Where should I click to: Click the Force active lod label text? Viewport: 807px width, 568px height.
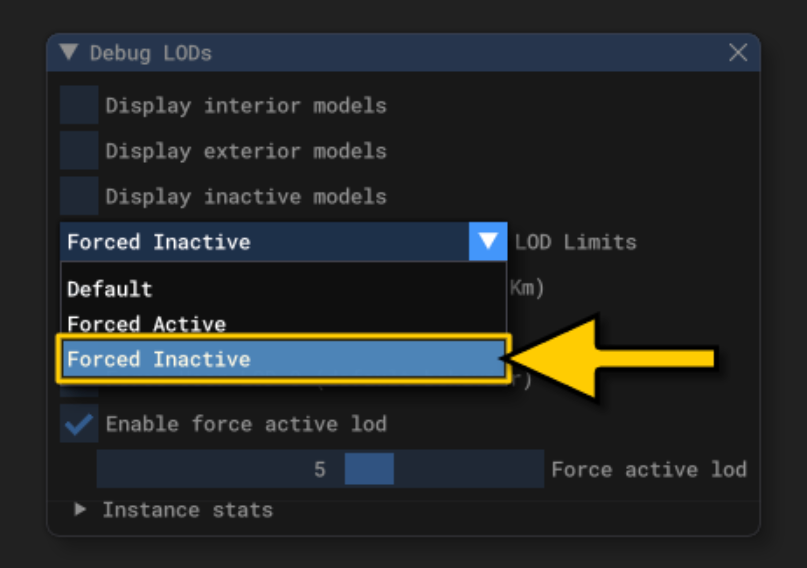pos(648,469)
